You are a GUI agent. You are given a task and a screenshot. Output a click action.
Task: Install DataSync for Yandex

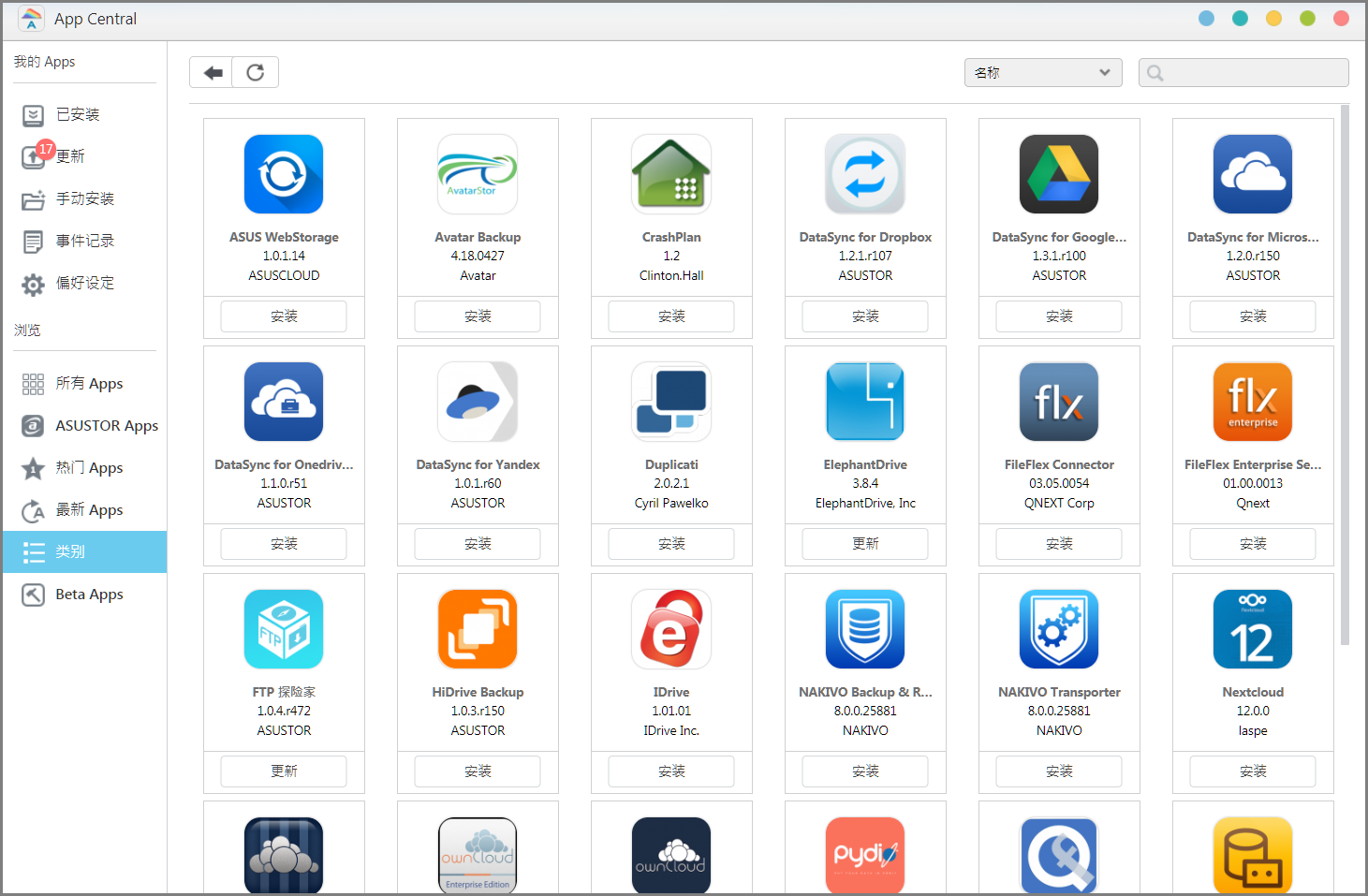478,544
